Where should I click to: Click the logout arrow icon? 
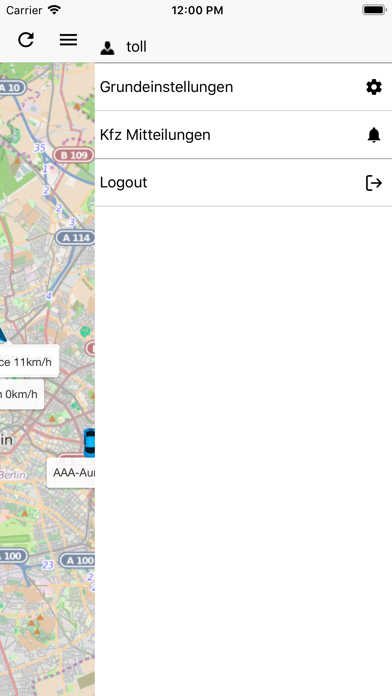[374, 182]
